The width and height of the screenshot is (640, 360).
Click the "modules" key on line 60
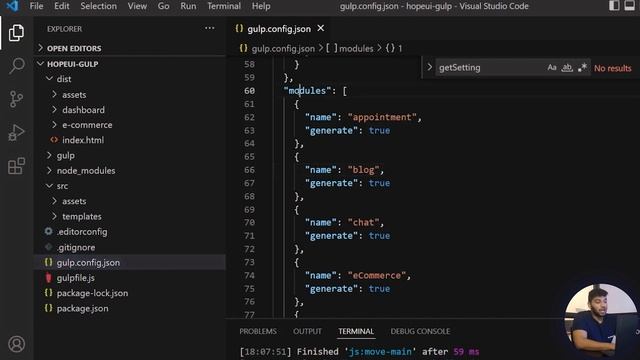(x=307, y=91)
